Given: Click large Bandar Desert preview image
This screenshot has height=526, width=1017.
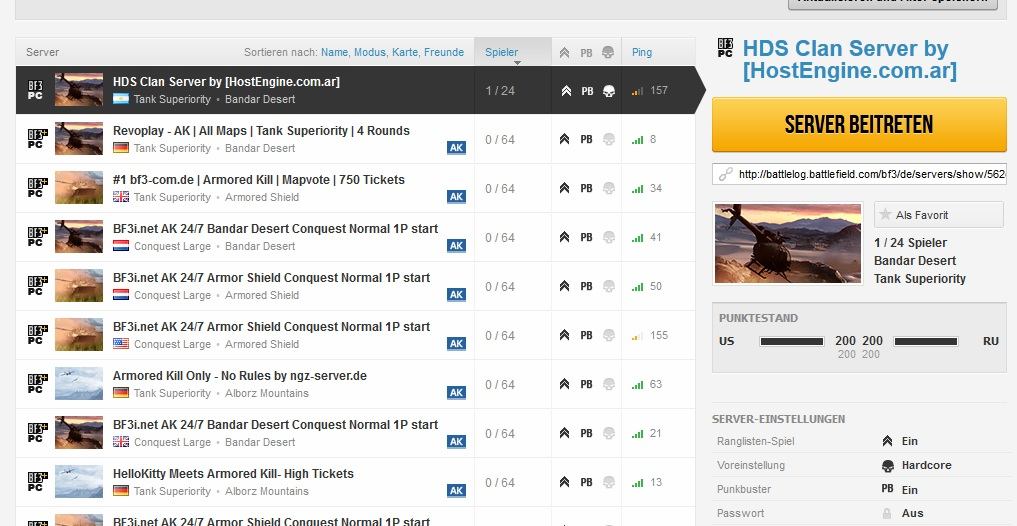Looking at the screenshot, I should [x=788, y=243].
